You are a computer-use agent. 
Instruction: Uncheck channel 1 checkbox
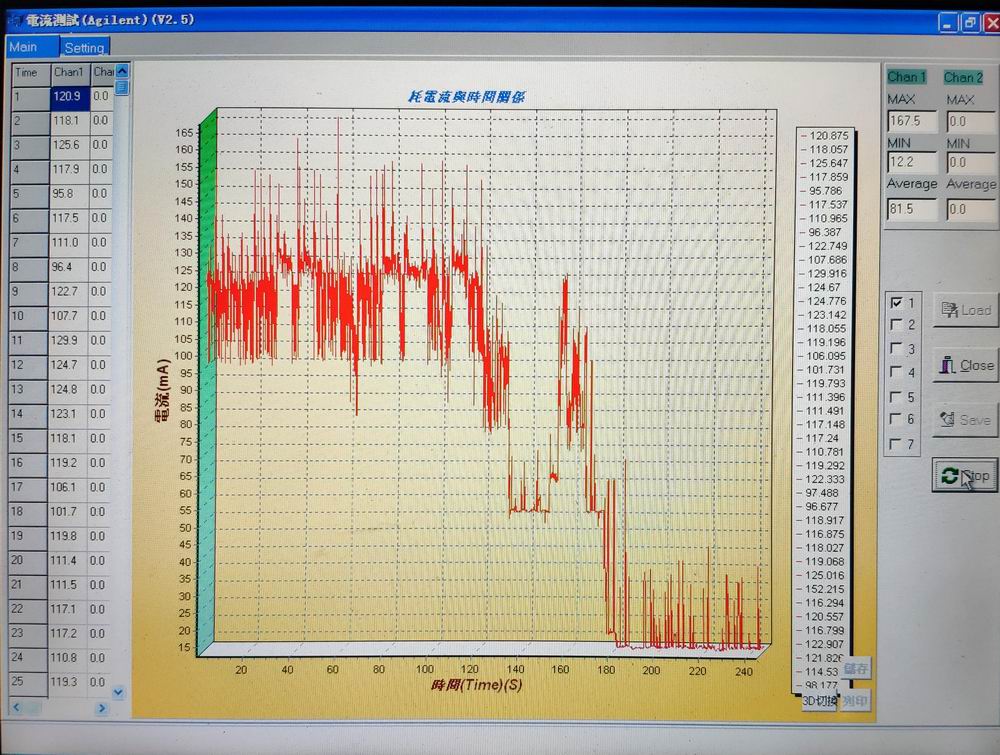coord(896,302)
